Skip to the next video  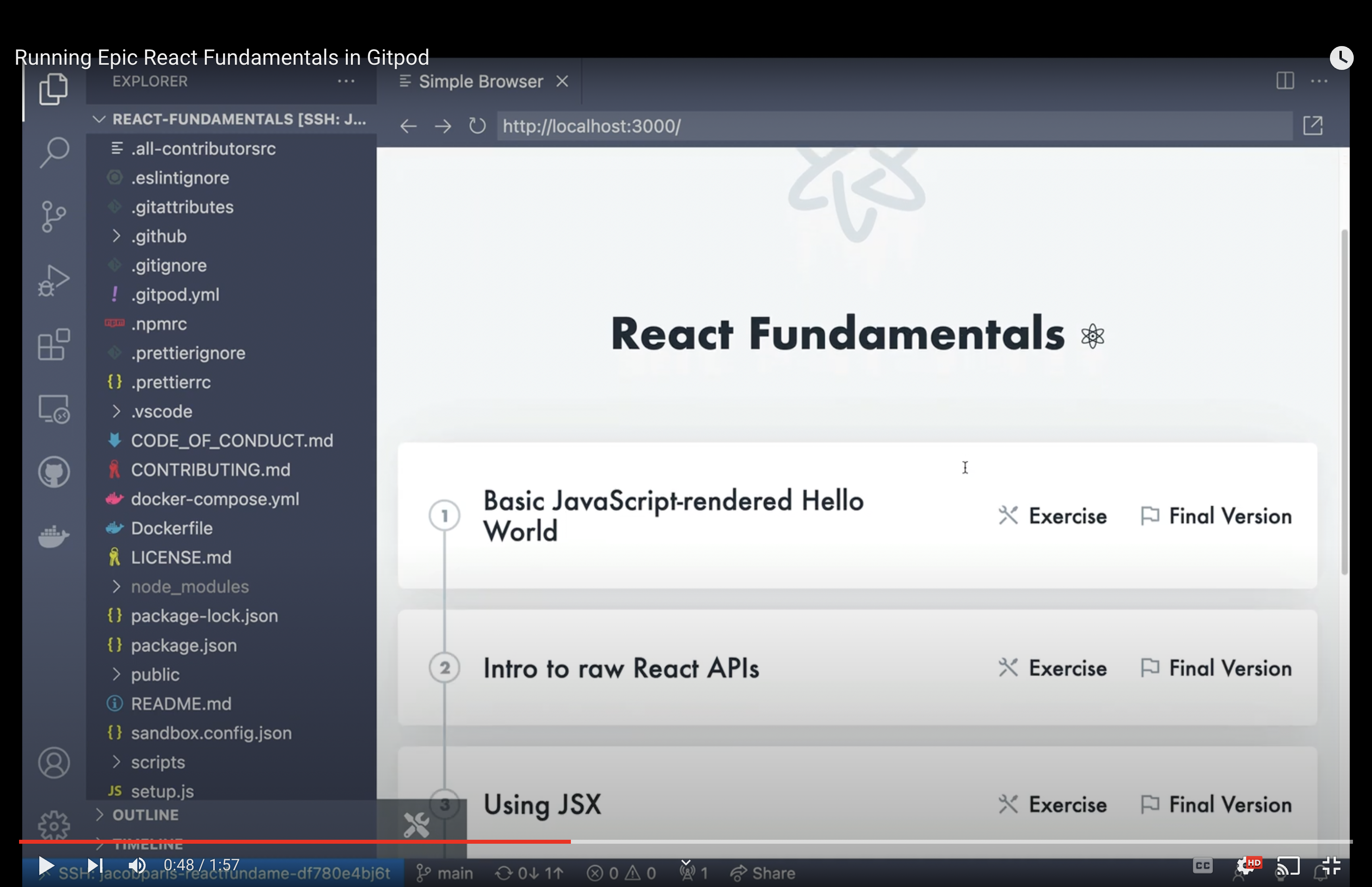coord(95,865)
